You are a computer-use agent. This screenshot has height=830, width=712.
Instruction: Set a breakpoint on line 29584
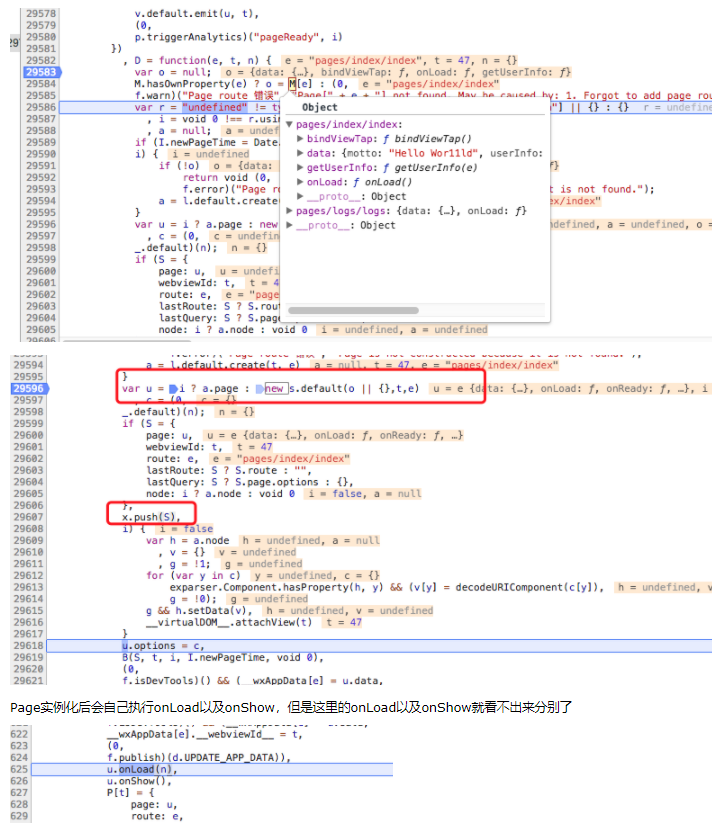tap(41, 84)
